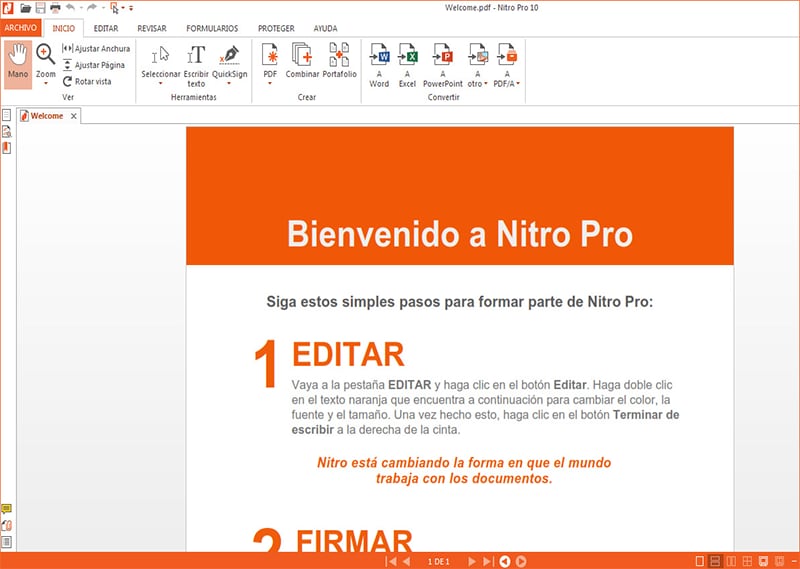Click the Escribir texto tool
This screenshot has width=800, height=569.
(x=196, y=63)
